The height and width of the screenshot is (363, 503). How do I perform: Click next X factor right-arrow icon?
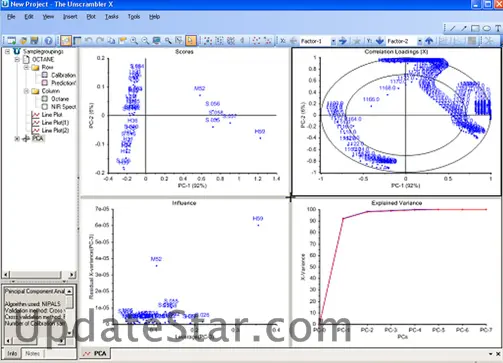[343, 41]
